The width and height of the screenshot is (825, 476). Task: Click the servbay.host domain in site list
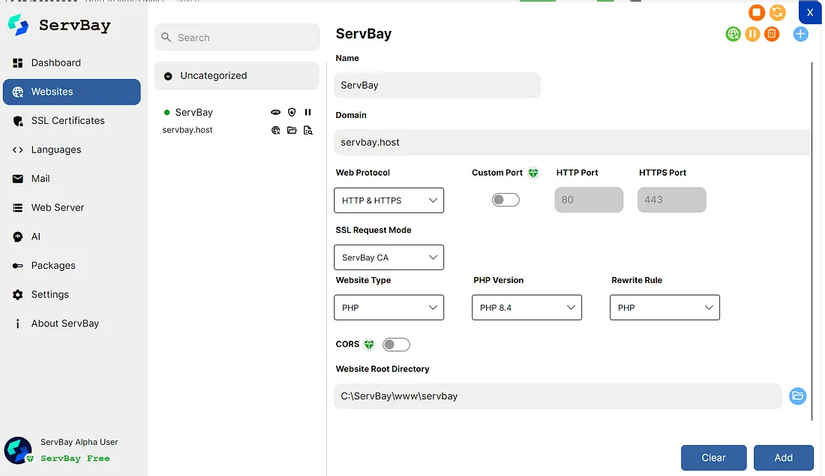click(x=187, y=130)
